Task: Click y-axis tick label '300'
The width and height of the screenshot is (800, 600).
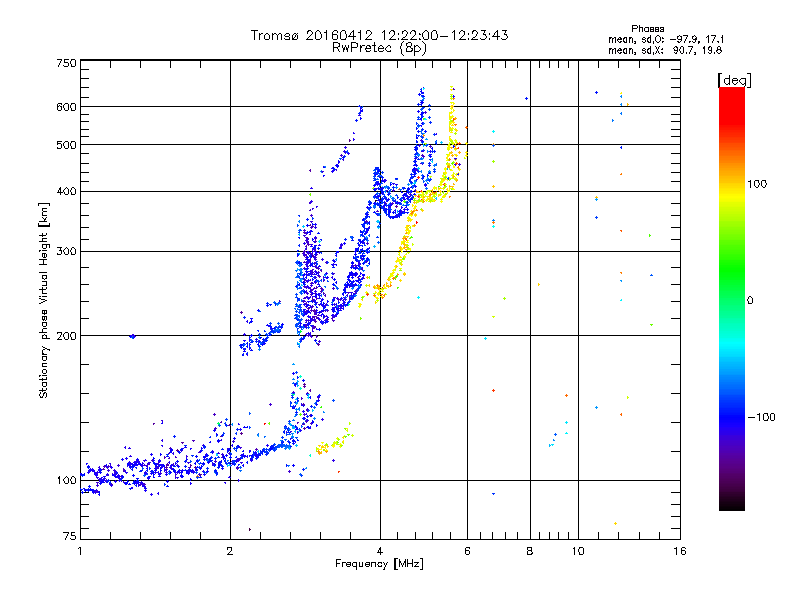Action: (66, 252)
